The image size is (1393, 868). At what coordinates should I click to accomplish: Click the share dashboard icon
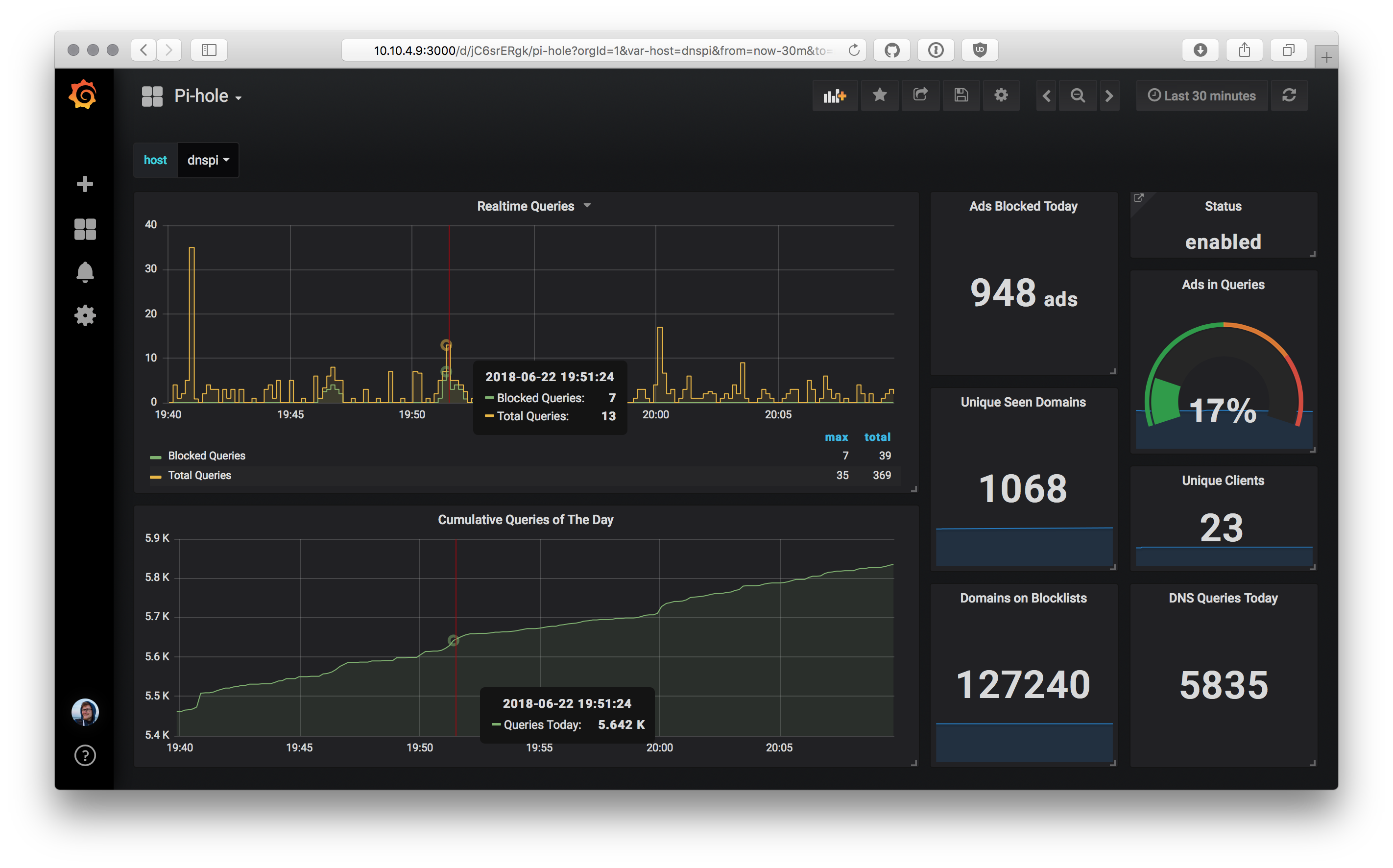pyautogui.click(x=919, y=95)
